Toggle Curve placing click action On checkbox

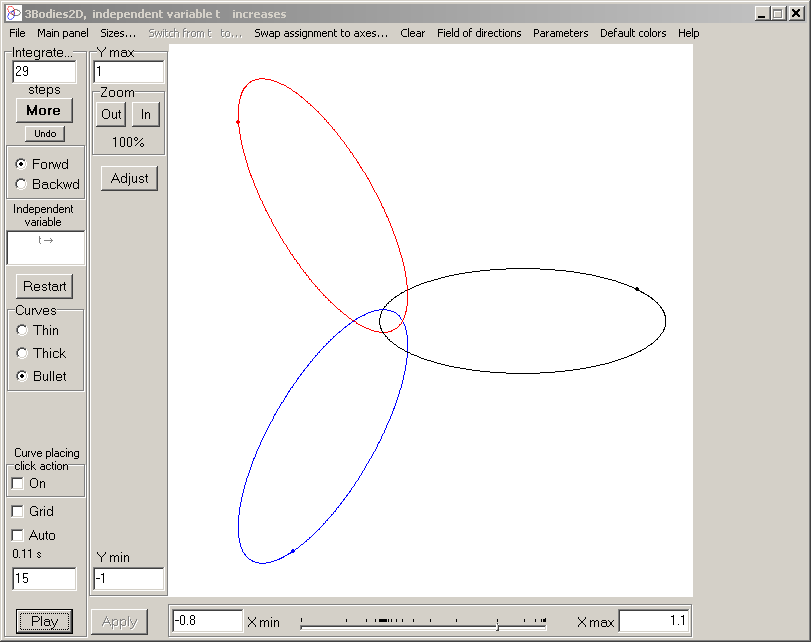point(18,483)
